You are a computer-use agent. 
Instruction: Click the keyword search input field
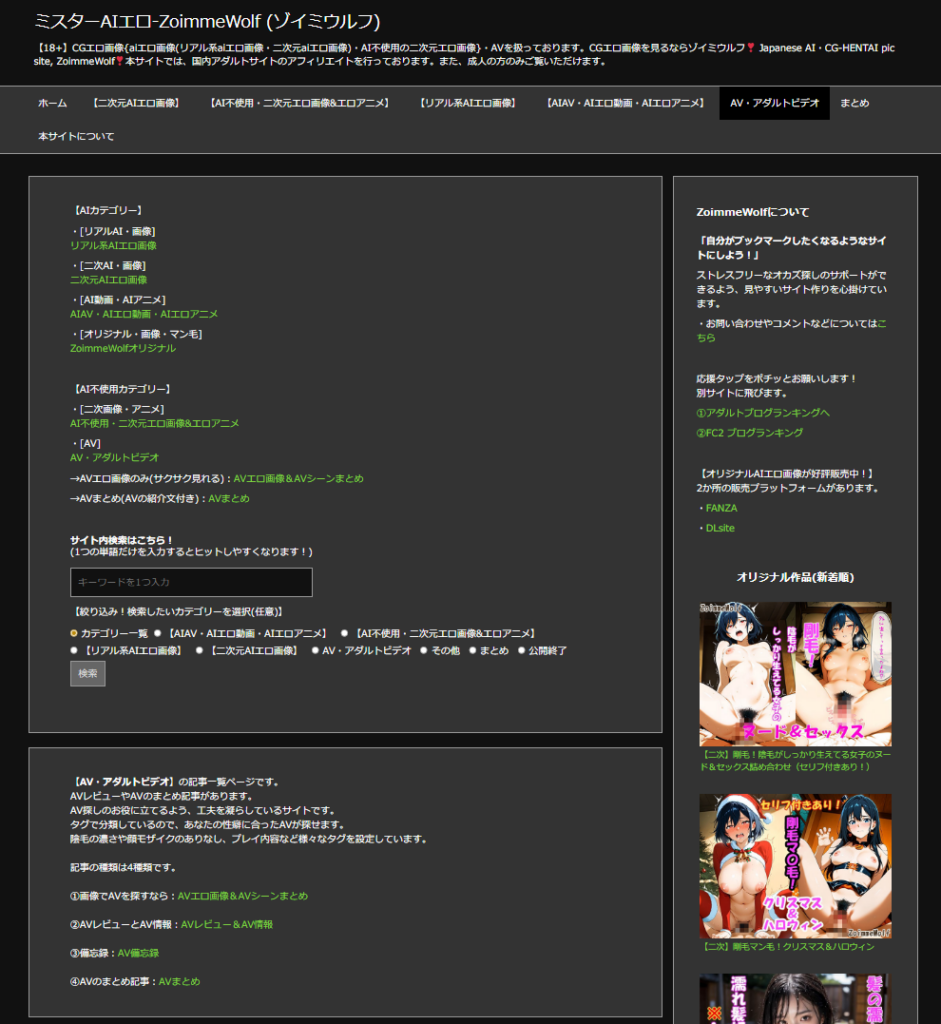click(x=190, y=582)
